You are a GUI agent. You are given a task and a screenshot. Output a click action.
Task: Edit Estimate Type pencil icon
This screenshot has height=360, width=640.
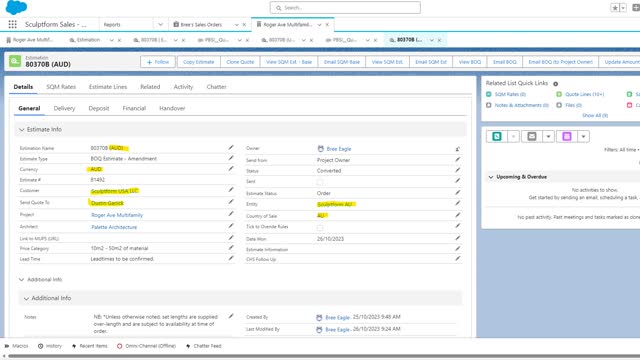tap(231, 158)
